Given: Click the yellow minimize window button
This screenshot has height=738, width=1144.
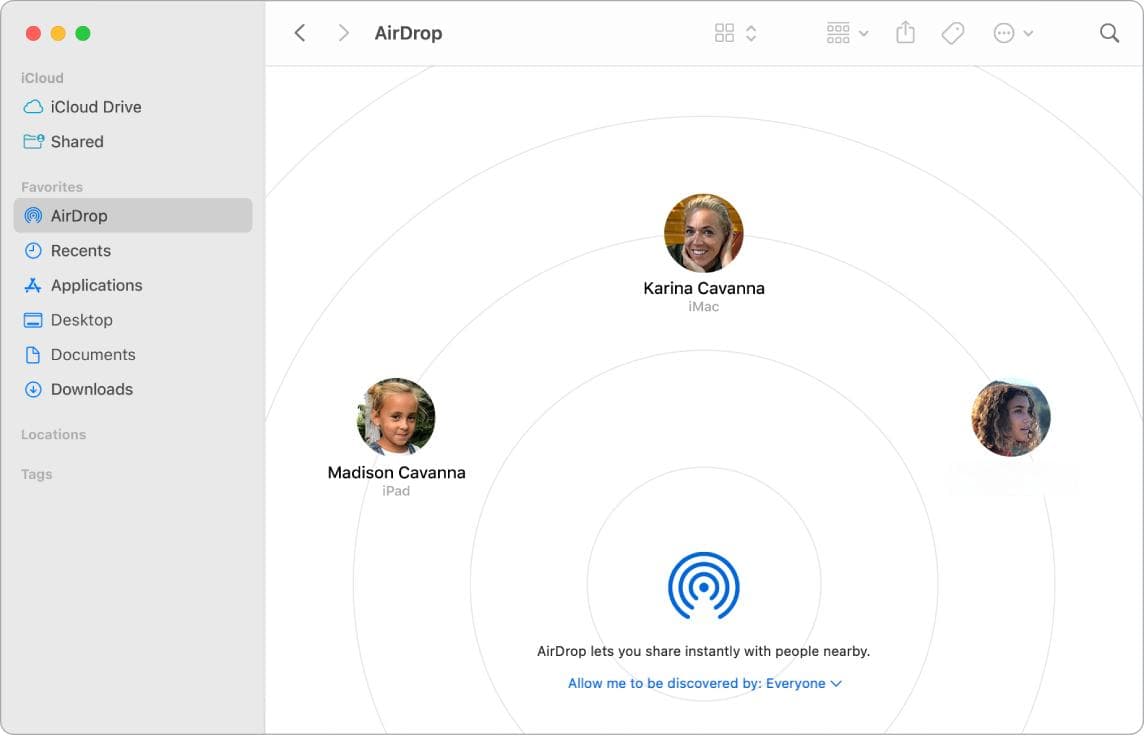Looking at the screenshot, I should pos(58,34).
